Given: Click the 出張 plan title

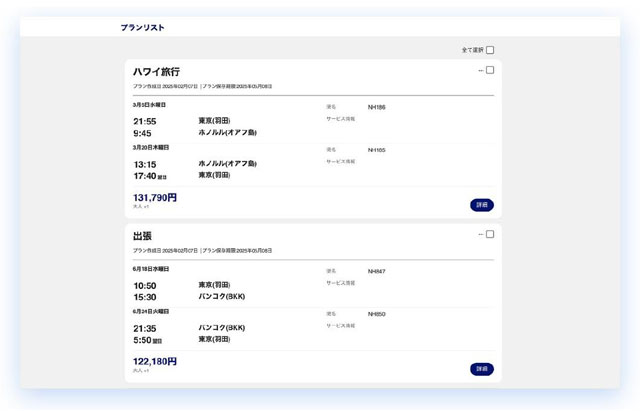Looking at the screenshot, I should tap(143, 236).
